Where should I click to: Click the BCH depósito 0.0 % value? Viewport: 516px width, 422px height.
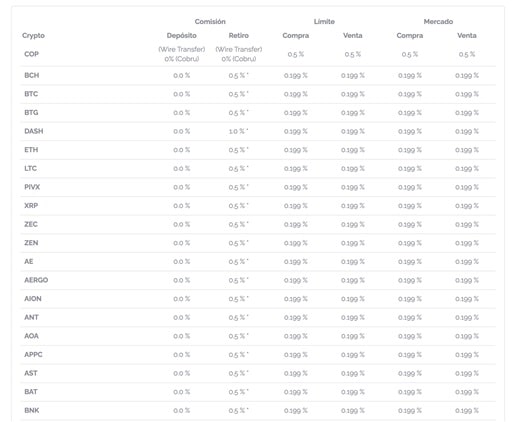pyautogui.click(x=182, y=76)
